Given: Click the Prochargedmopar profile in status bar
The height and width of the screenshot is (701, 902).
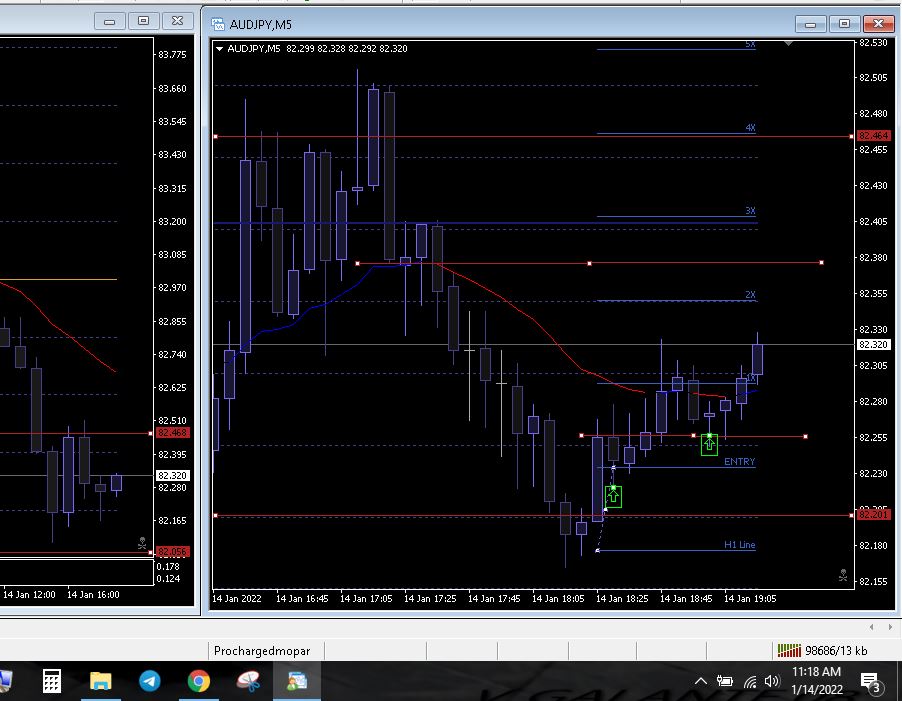Looking at the screenshot, I should tap(262, 650).
